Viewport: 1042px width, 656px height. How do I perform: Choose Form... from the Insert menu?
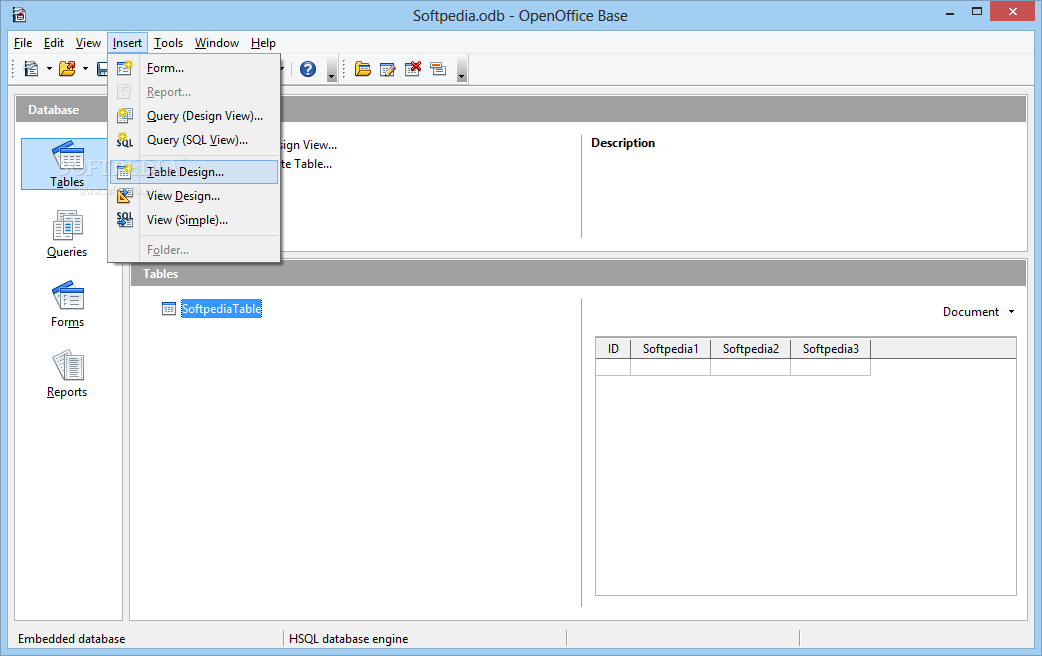(x=194, y=68)
